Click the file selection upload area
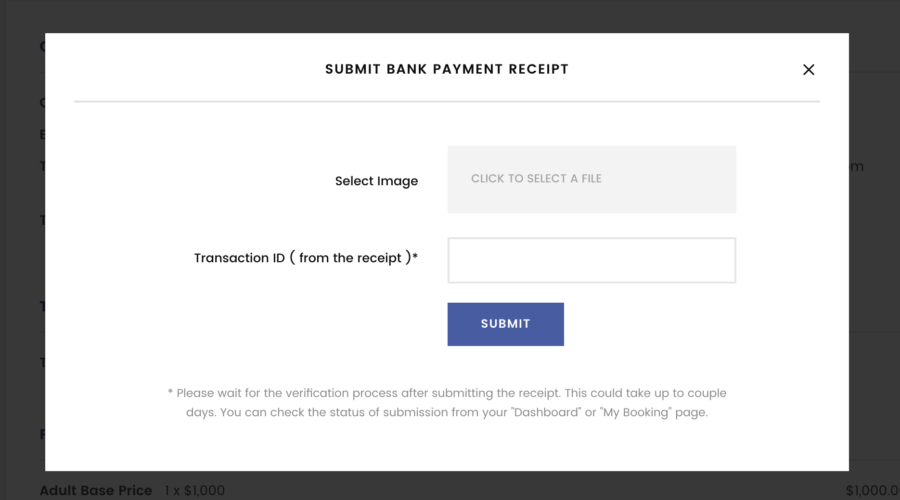The width and height of the screenshot is (900, 500). (x=591, y=179)
